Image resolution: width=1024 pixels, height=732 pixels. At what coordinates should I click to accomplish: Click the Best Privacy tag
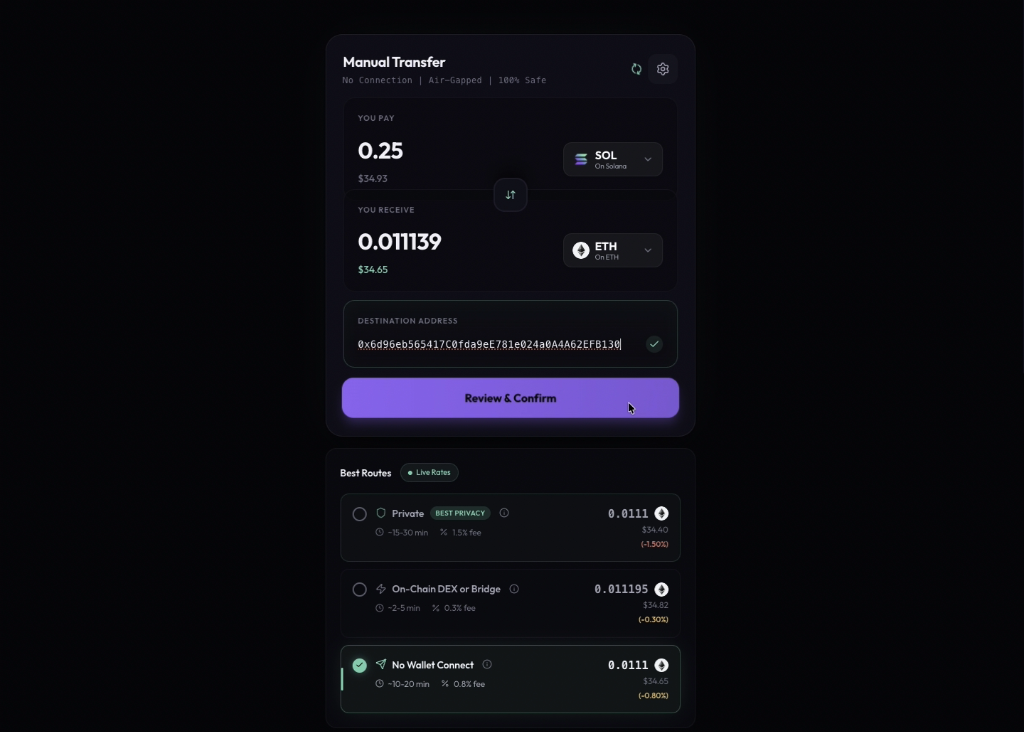click(460, 513)
